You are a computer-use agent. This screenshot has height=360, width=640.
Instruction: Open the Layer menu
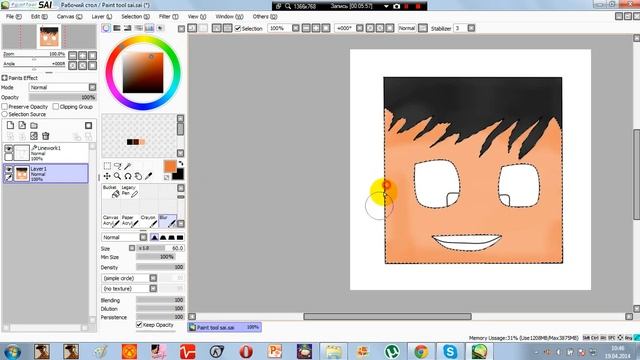coord(102,16)
